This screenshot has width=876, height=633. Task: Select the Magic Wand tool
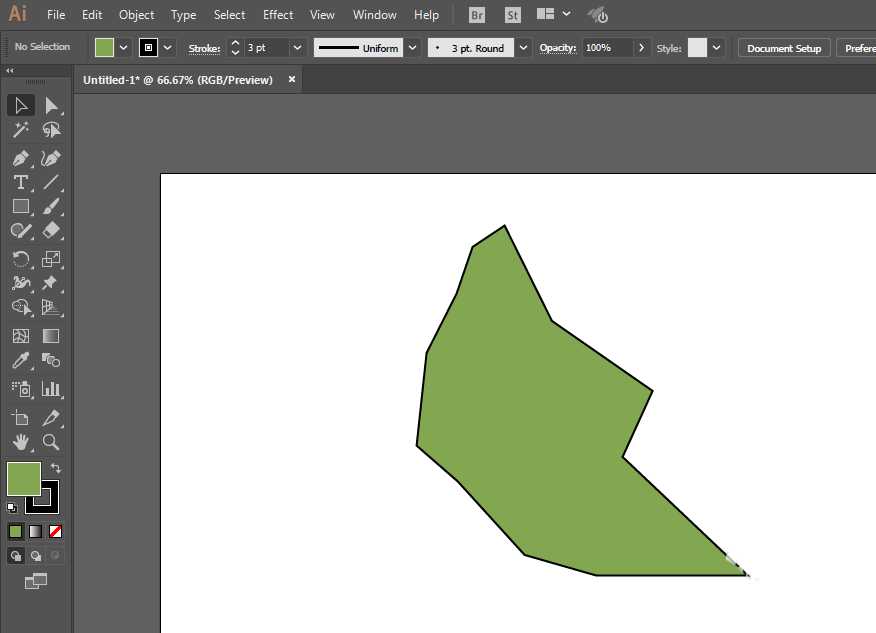(x=20, y=130)
